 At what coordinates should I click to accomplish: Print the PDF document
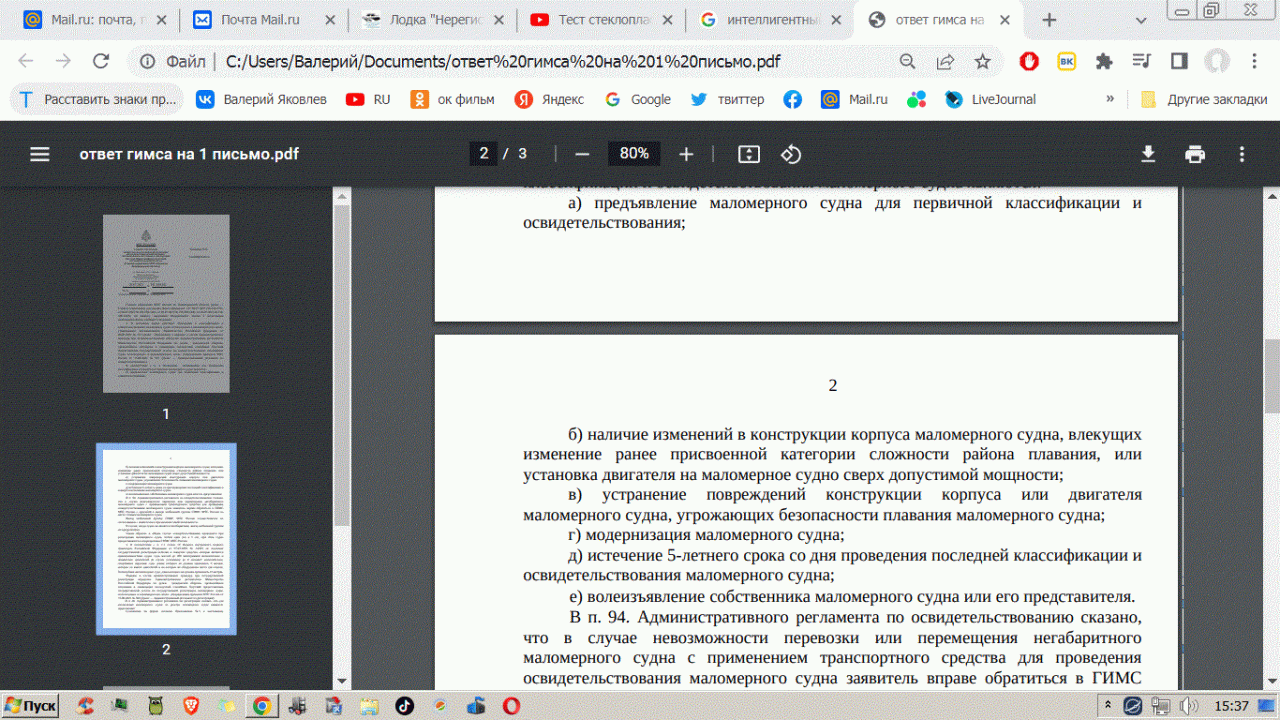coord(1195,154)
